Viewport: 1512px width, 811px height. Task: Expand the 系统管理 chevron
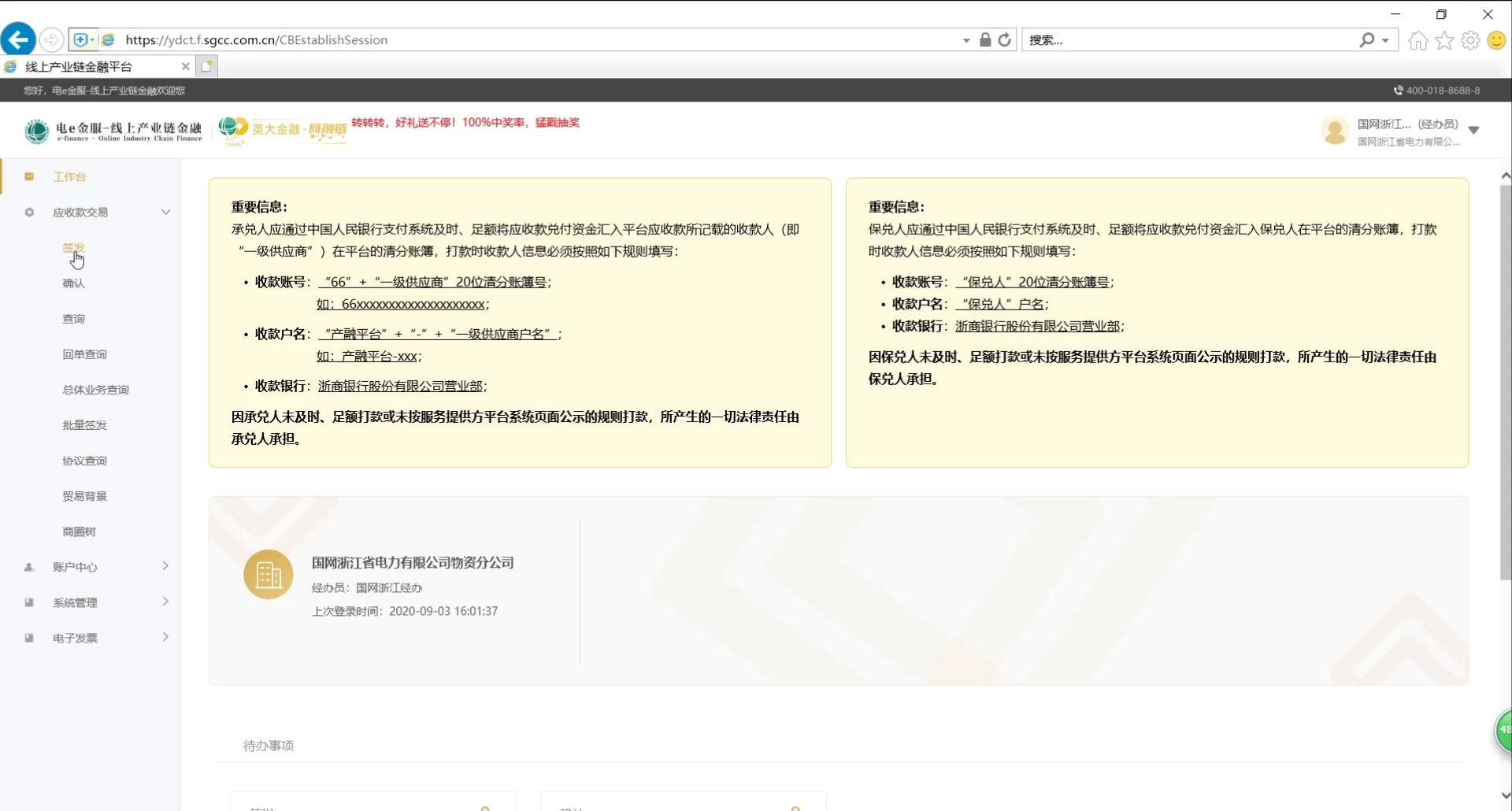165,602
